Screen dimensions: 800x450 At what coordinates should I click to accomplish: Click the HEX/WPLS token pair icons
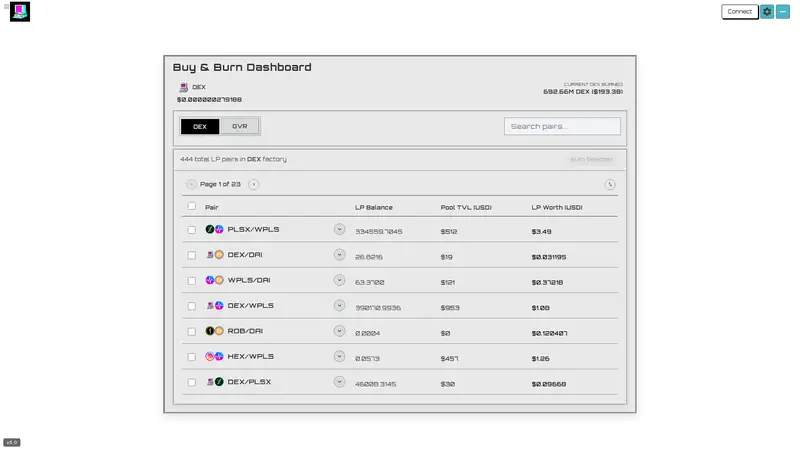tap(214, 357)
